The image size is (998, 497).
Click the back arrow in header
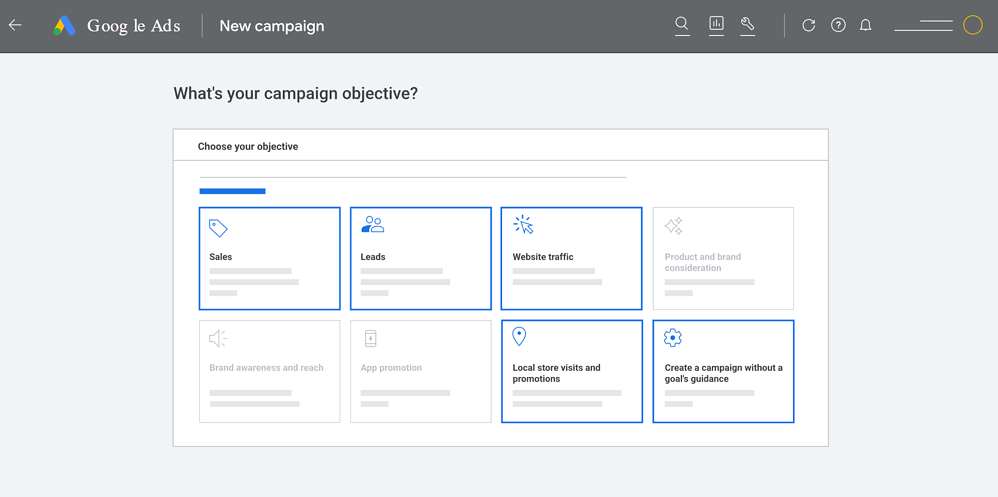tap(15, 25)
